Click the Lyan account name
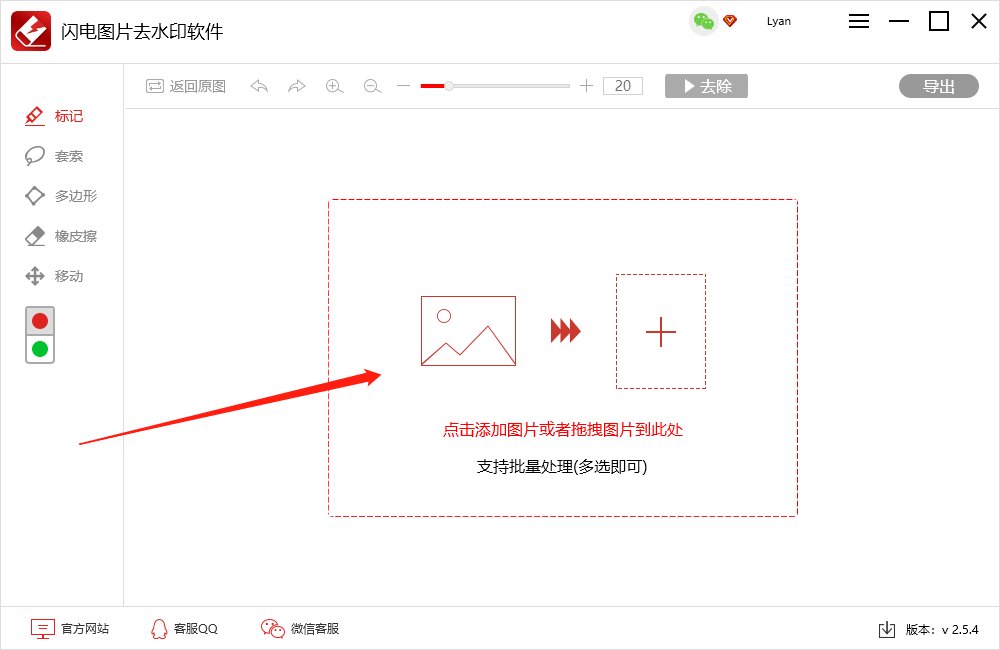This screenshot has height=650, width=1000. pyautogui.click(x=778, y=20)
